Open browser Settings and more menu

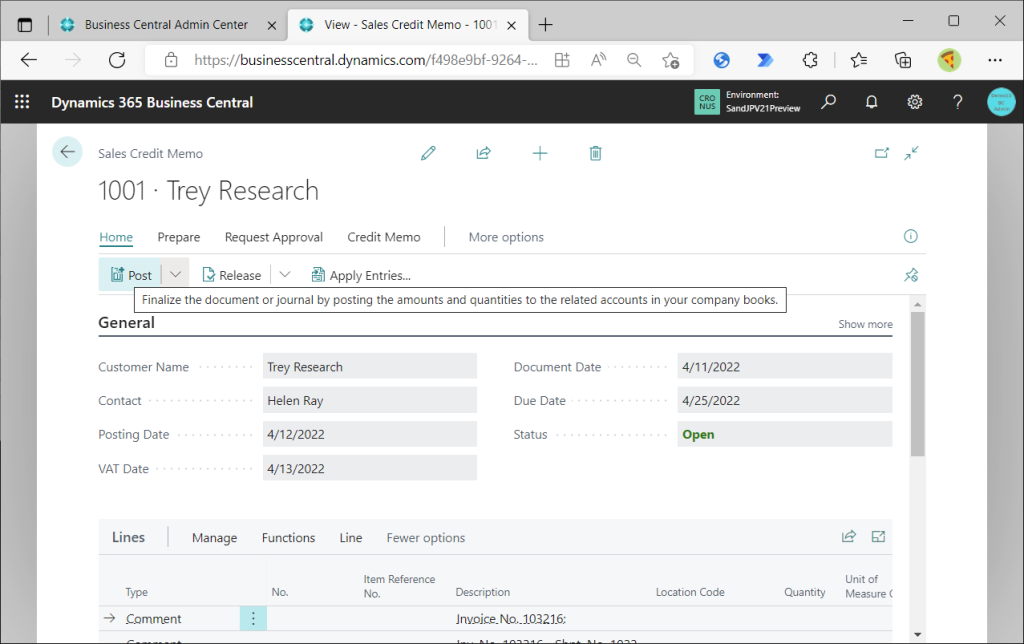pos(995,60)
